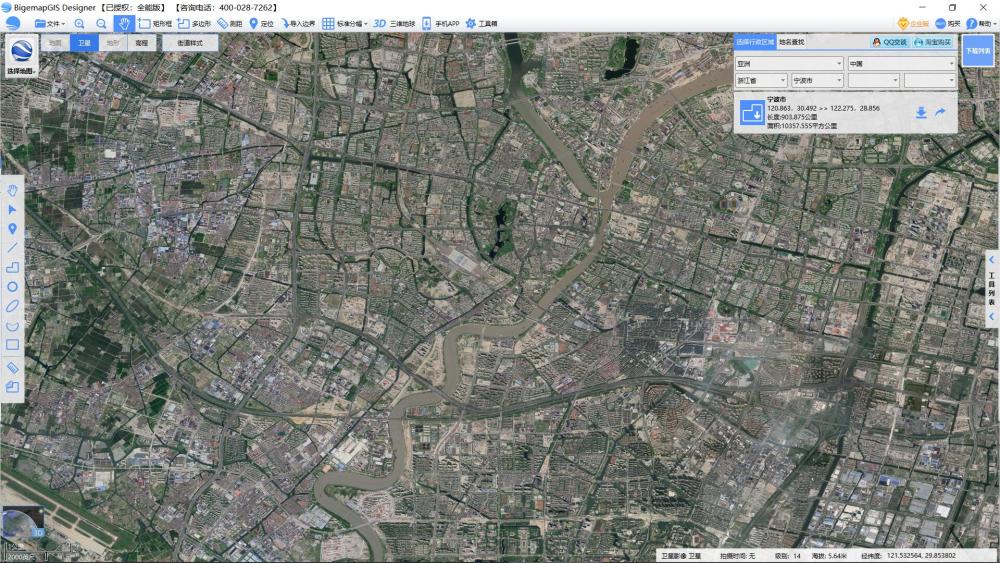Switch to the 卫星 satellite layer tab

pyautogui.click(x=84, y=43)
